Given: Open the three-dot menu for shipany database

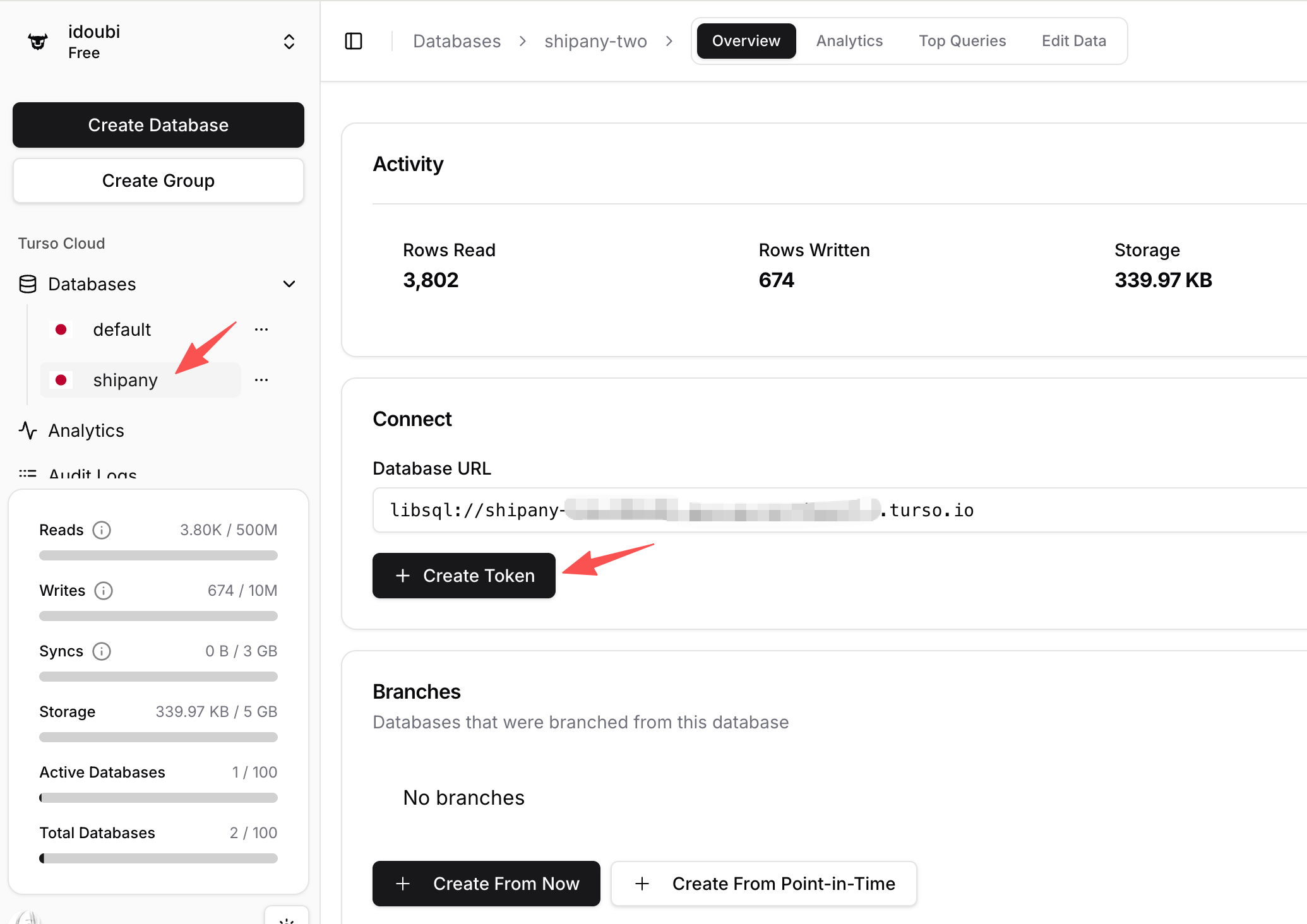Looking at the screenshot, I should tap(261, 380).
